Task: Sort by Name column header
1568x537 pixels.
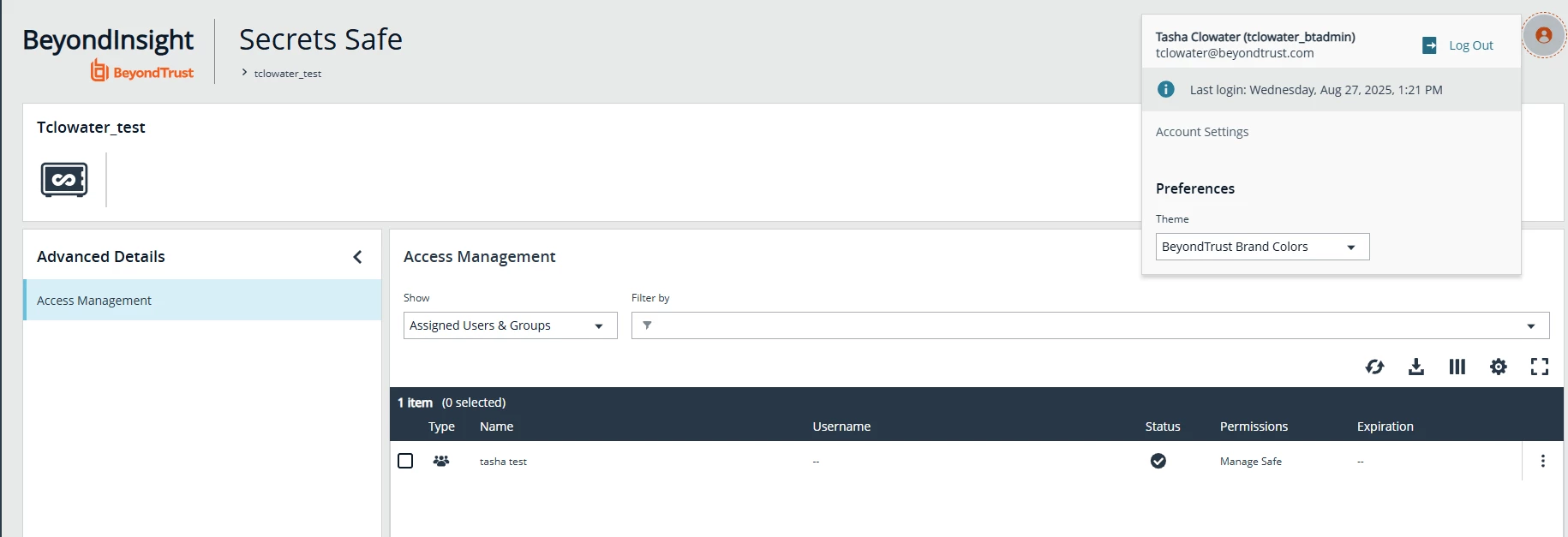Action: pyautogui.click(x=496, y=427)
